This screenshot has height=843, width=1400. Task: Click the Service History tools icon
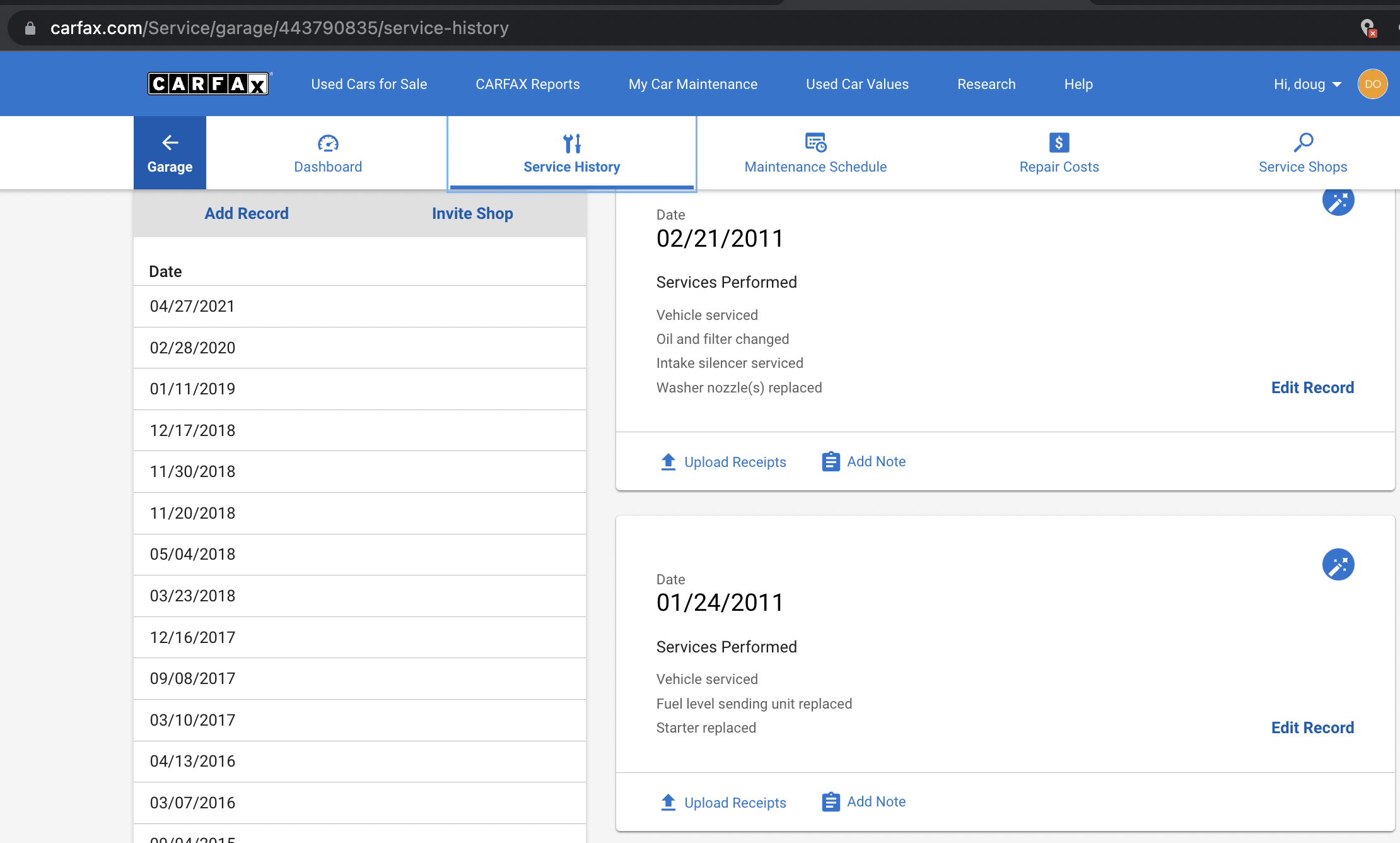[572, 143]
